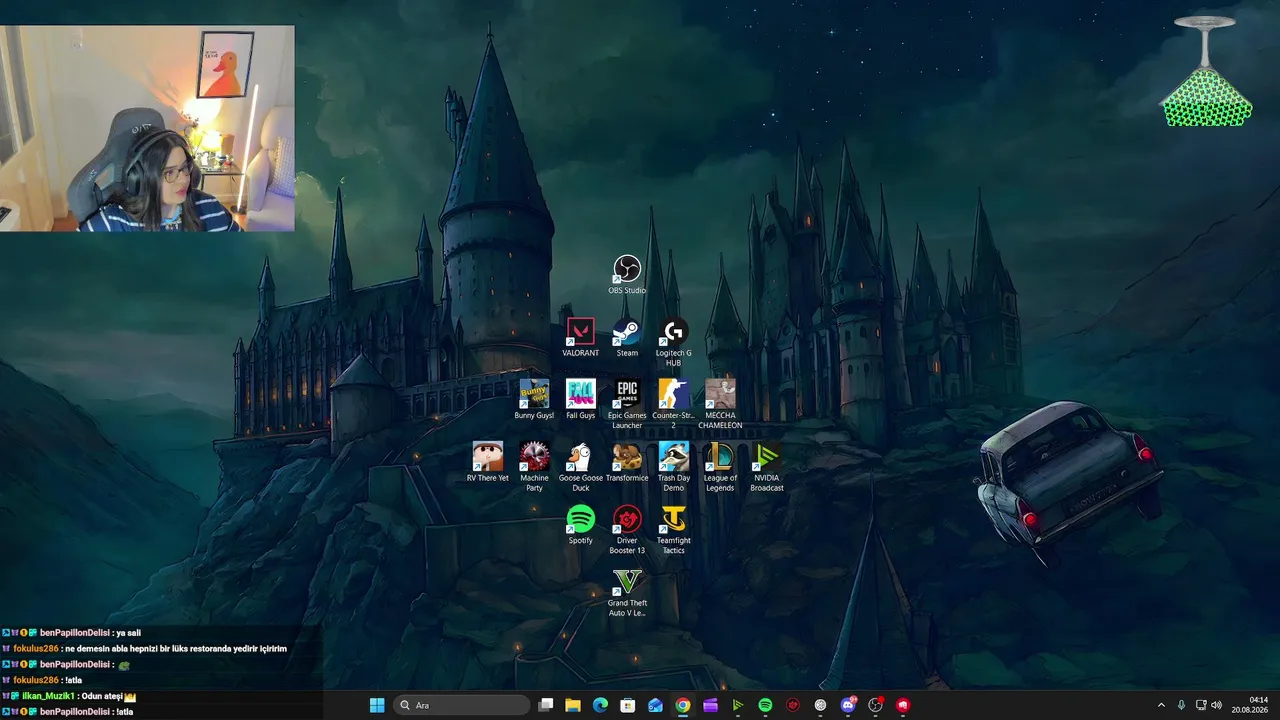The width and height of the screenshot is (1280, 720).
Task: Open File Explorer from the taskbar
Action: pos(573,705)
